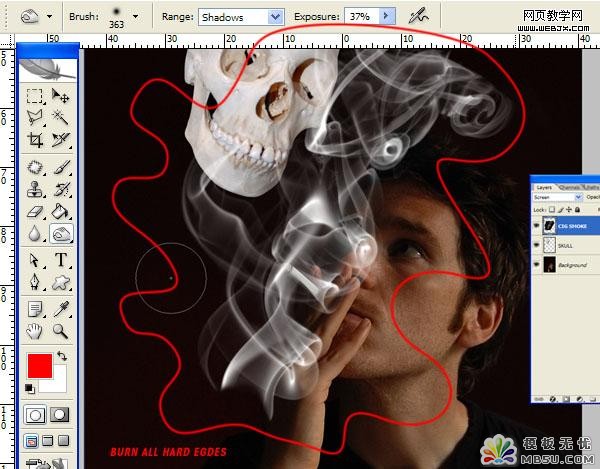Enable airbrush mode in options bar
Screen dimensions: 600x469
coord(418,16)
